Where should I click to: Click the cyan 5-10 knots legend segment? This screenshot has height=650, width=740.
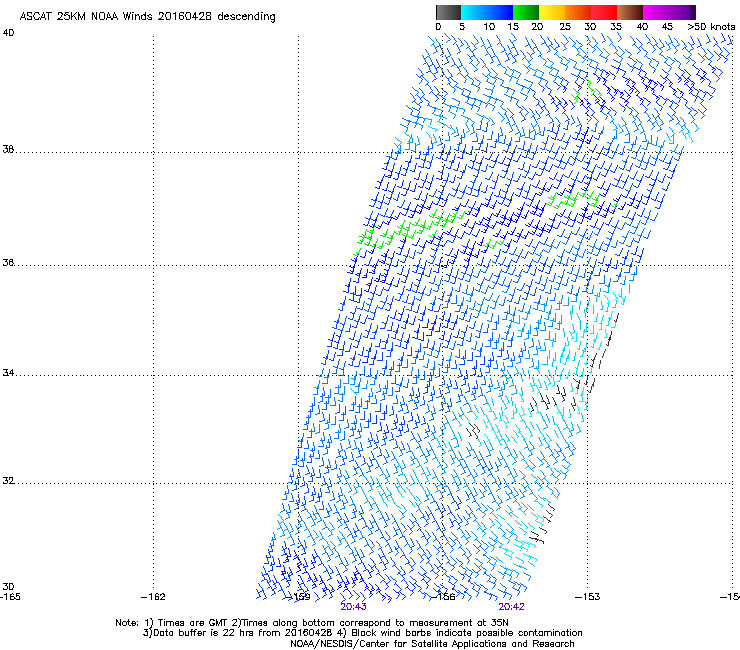pyautogui.click(x=473, y=12)
